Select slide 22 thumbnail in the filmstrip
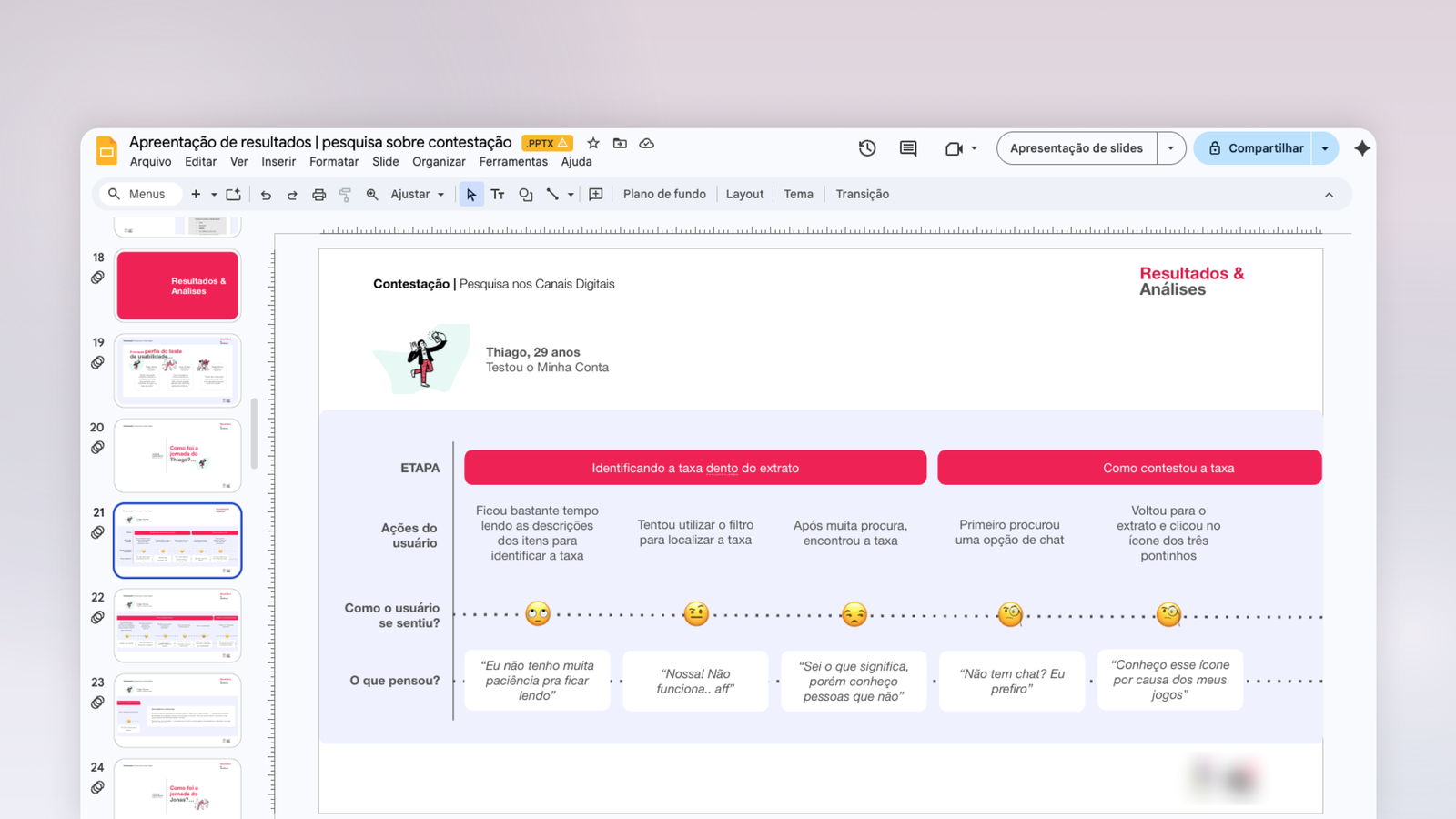This screenshot has height=819, width=1456. click(x=177, y=625)
